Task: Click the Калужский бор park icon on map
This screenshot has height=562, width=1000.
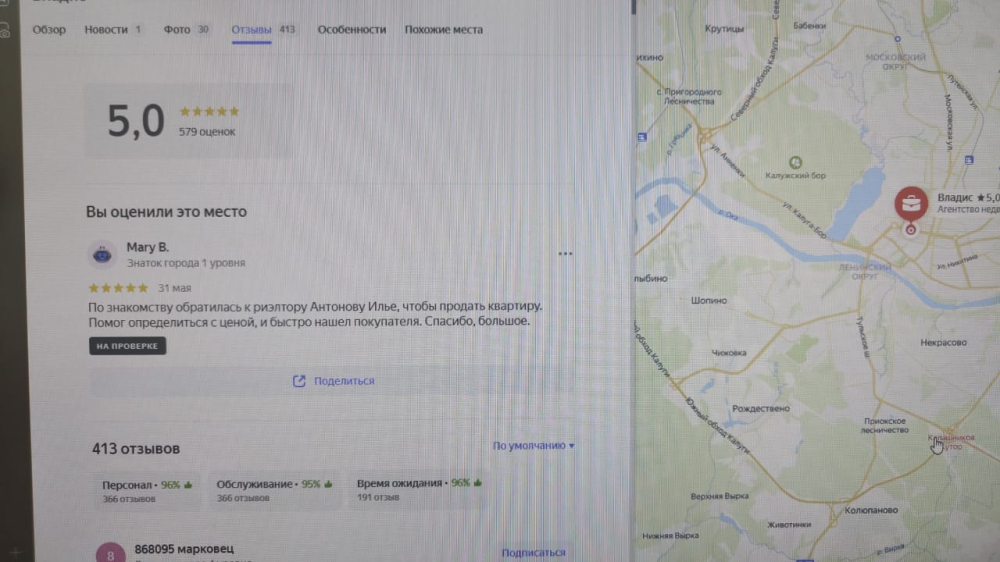Action: coord(795,162)
